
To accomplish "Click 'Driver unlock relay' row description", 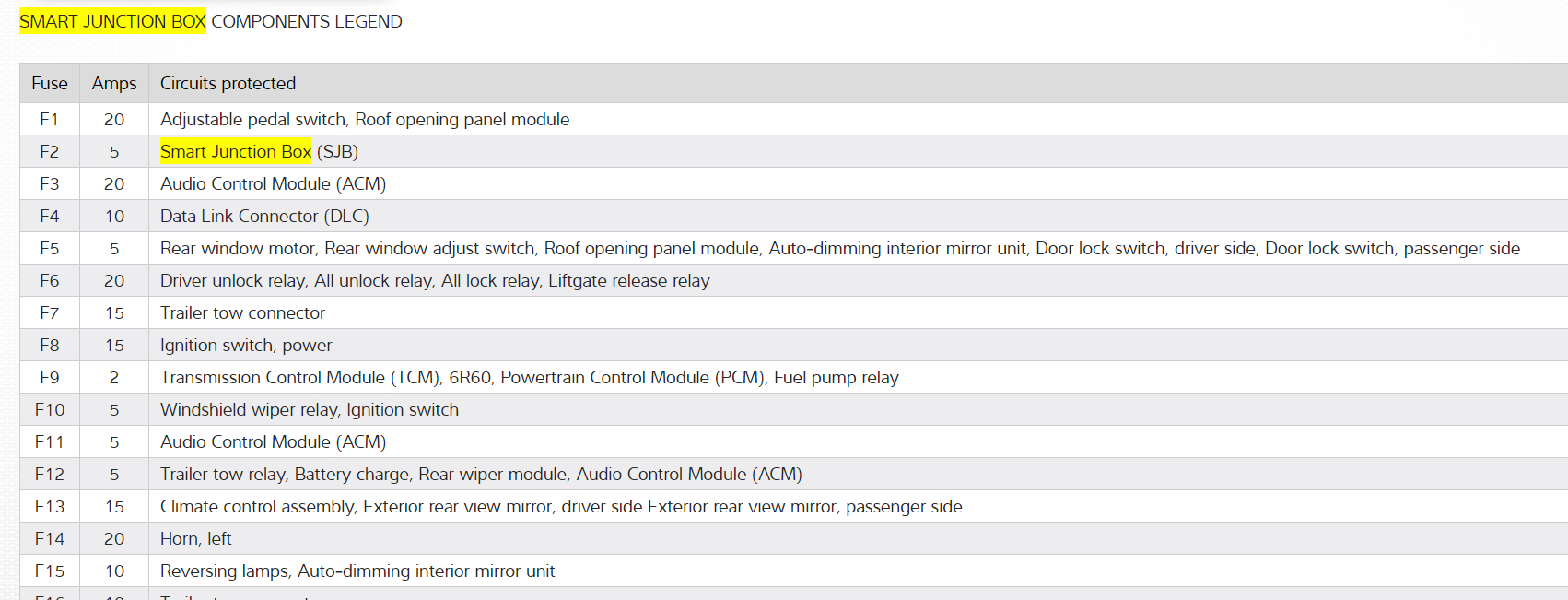I will 435,280.
